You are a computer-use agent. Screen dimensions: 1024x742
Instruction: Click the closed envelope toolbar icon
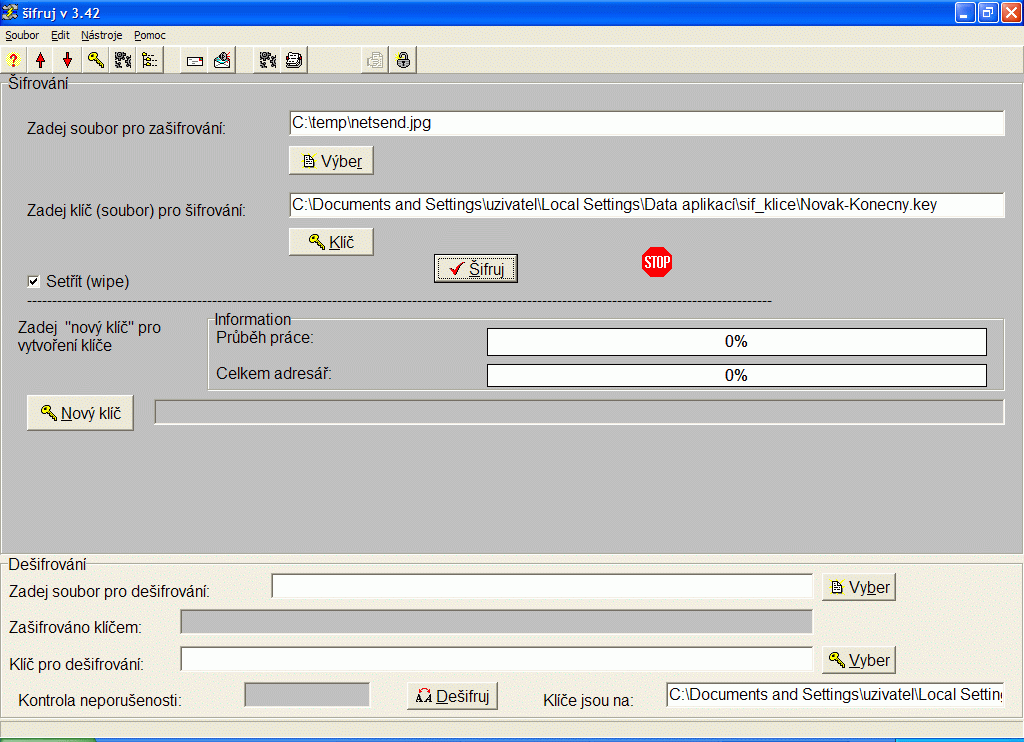pyautogui.click(x=195, y=61)
